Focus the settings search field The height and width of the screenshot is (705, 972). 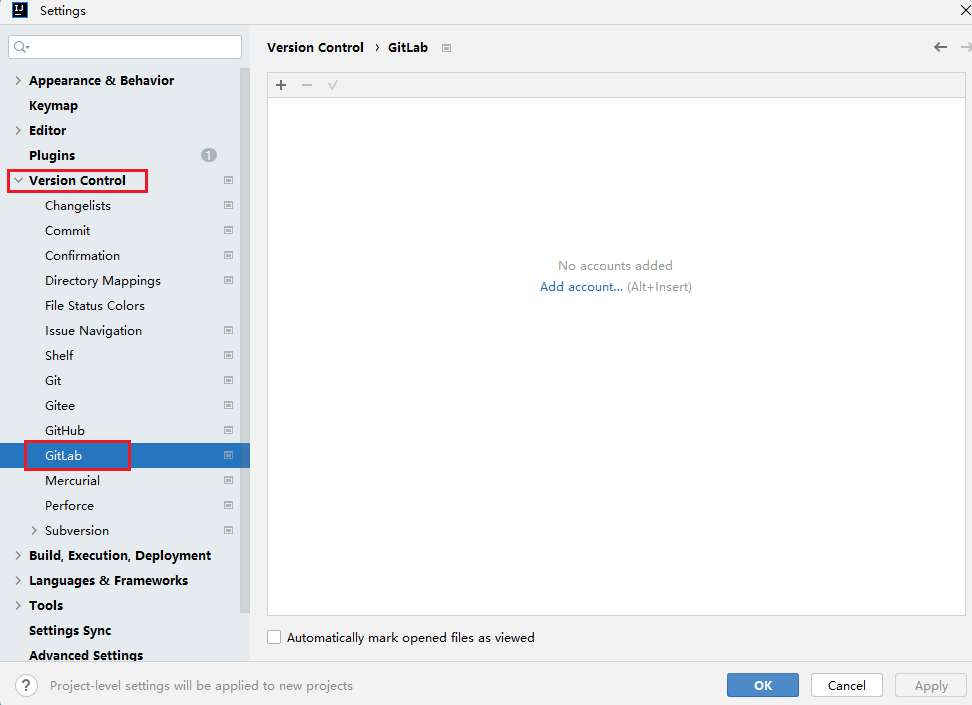[x=125, y=47]
